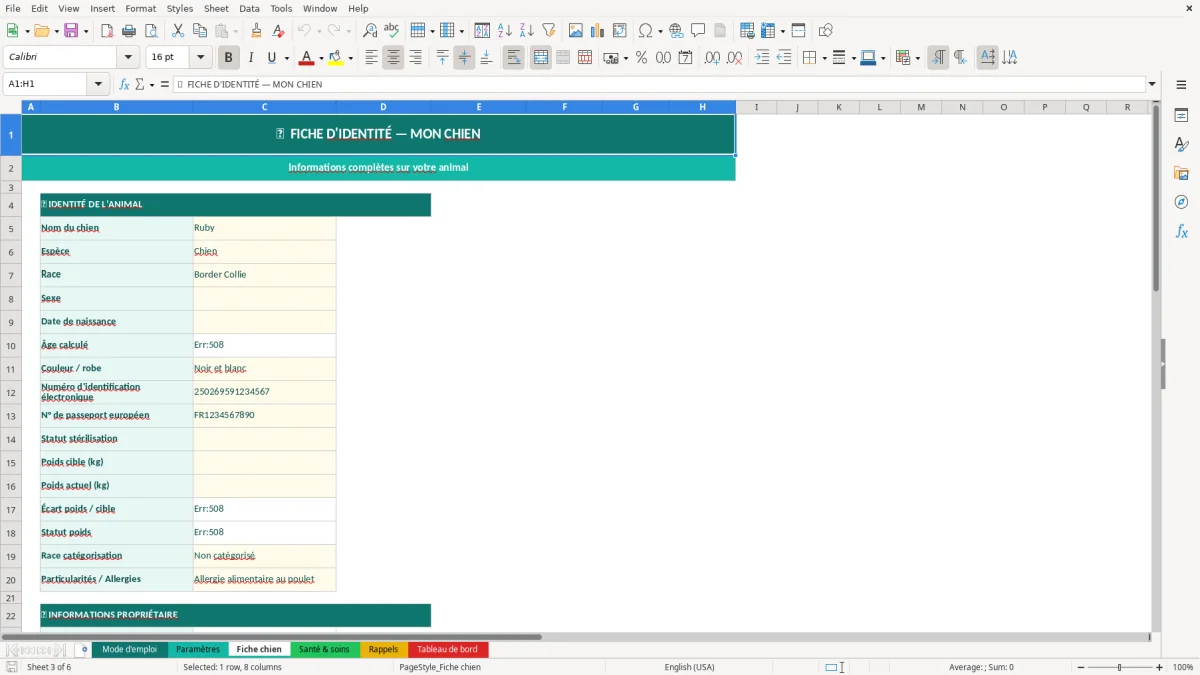Click the Format as Percent icon
The height and width of the screenshot is (675, 1200).
tap(641, 58)
